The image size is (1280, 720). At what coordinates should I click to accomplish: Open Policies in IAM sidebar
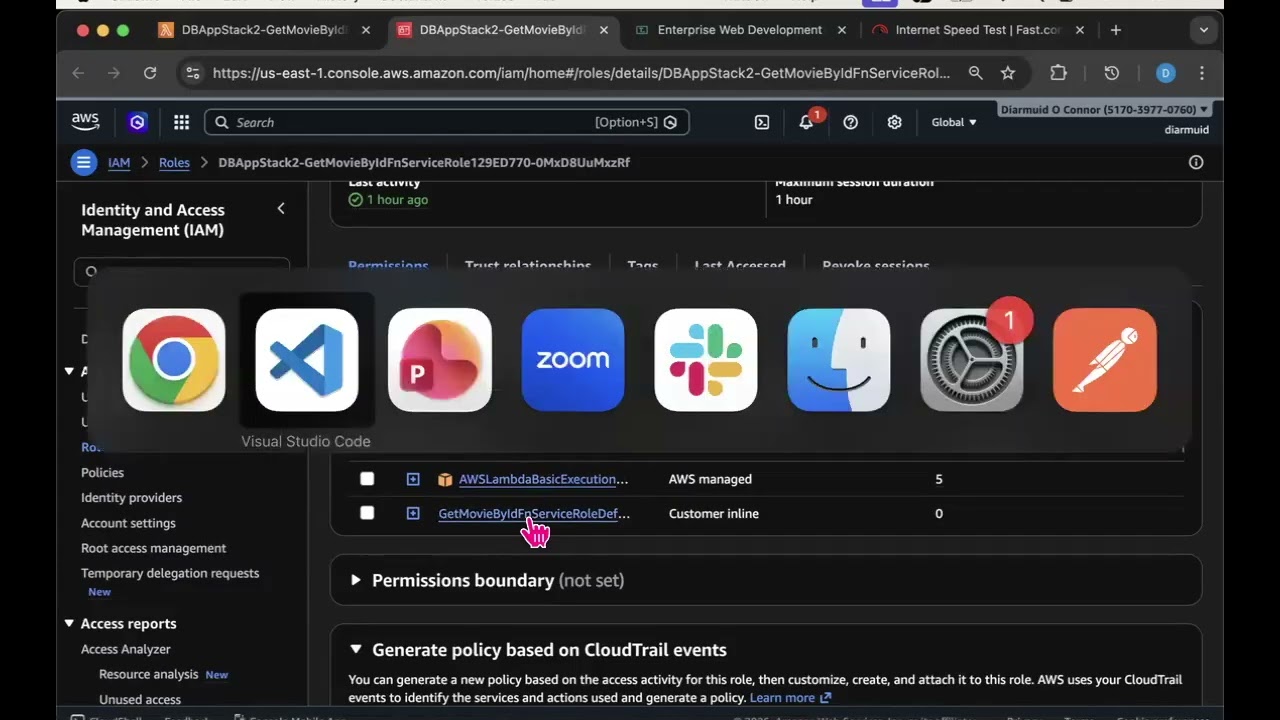102,472
